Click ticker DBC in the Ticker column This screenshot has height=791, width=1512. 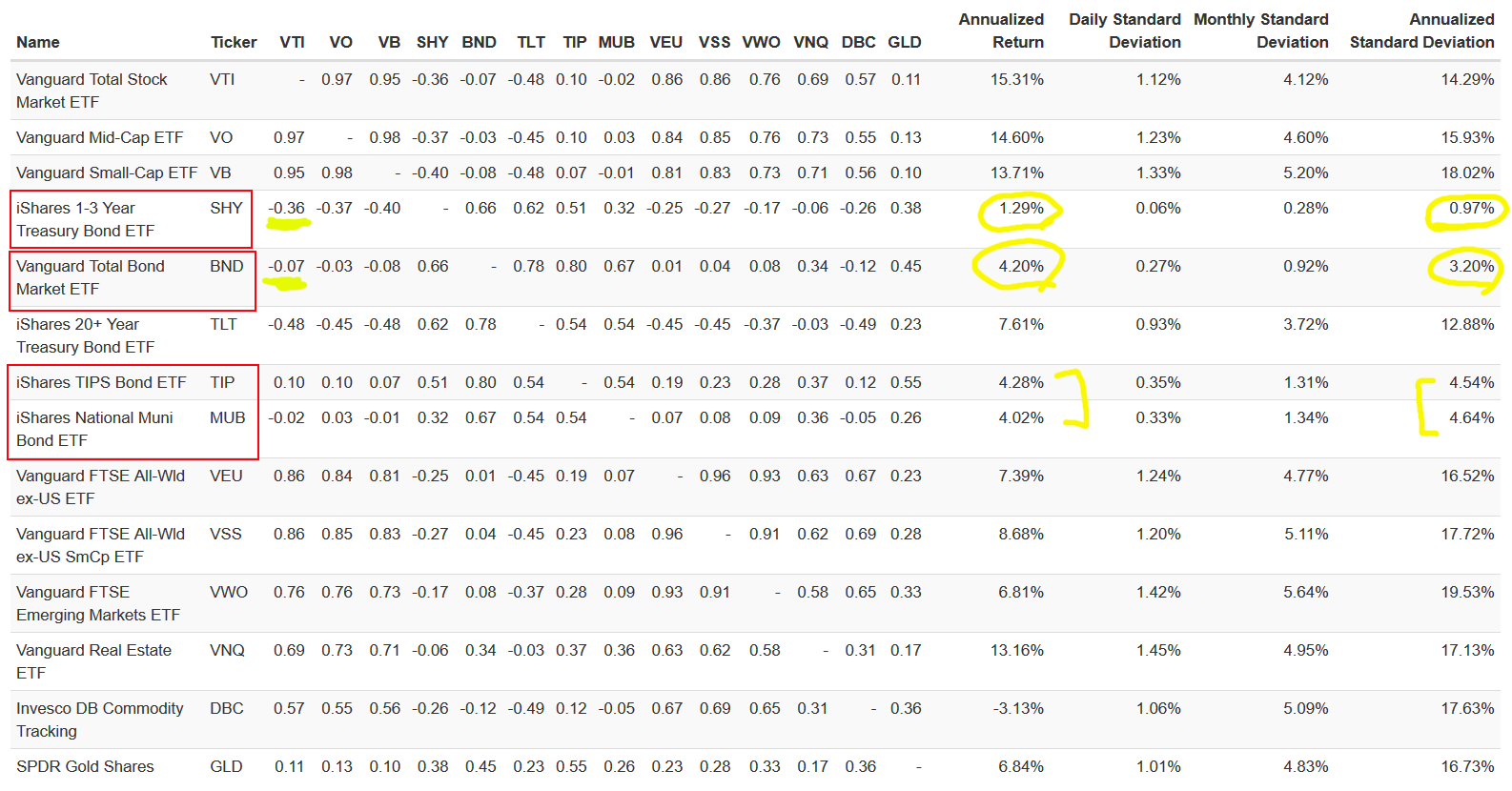pos(227,708)
